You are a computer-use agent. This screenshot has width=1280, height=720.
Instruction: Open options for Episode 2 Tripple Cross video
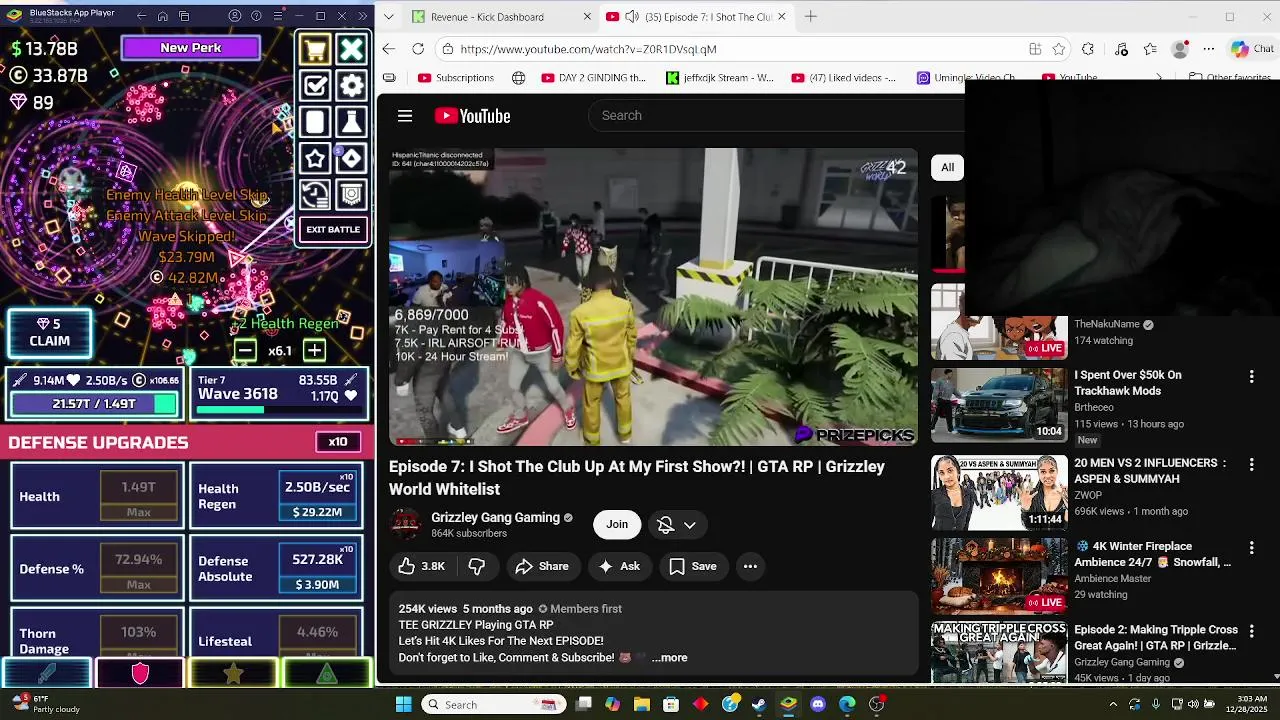point(1251,632)
